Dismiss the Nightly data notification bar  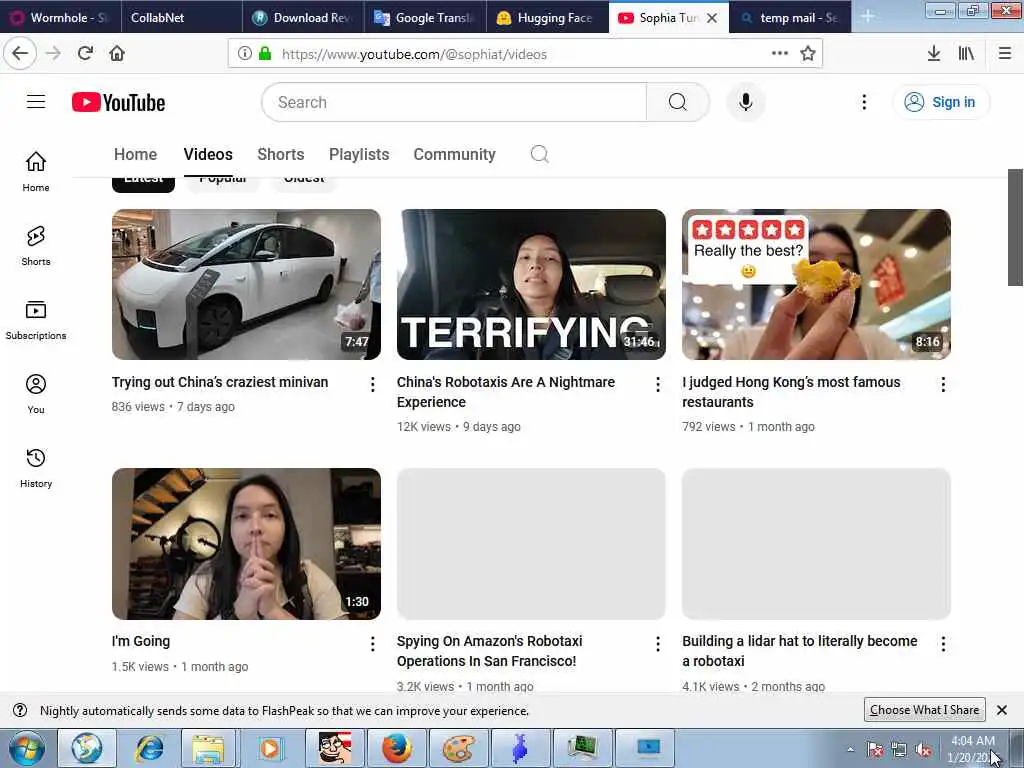point(1002,710)
